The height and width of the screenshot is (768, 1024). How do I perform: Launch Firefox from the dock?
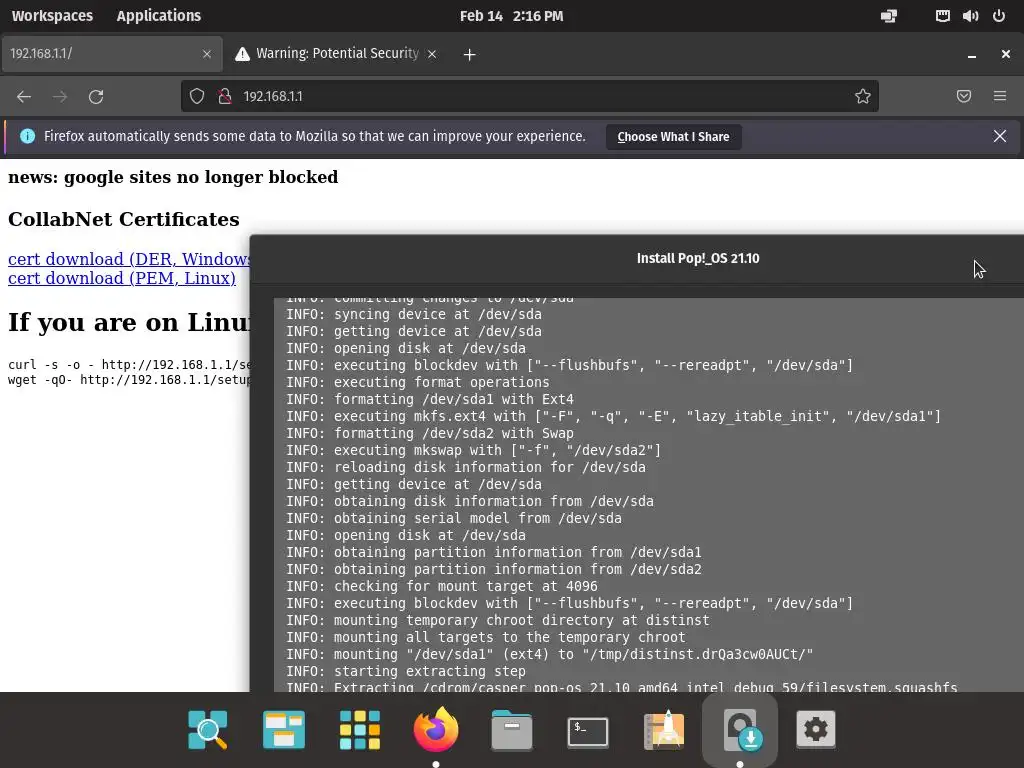[x=436, y=729]
